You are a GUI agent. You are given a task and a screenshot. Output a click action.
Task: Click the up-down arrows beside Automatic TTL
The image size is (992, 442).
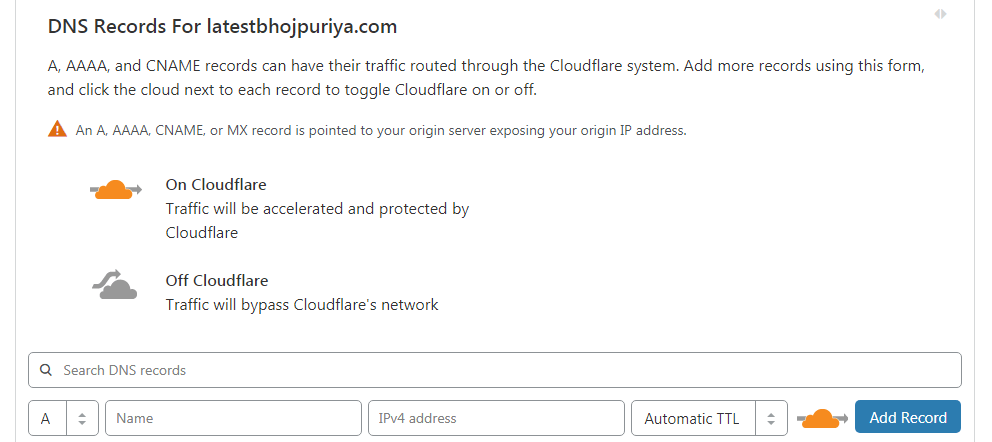tap(771, 419)
